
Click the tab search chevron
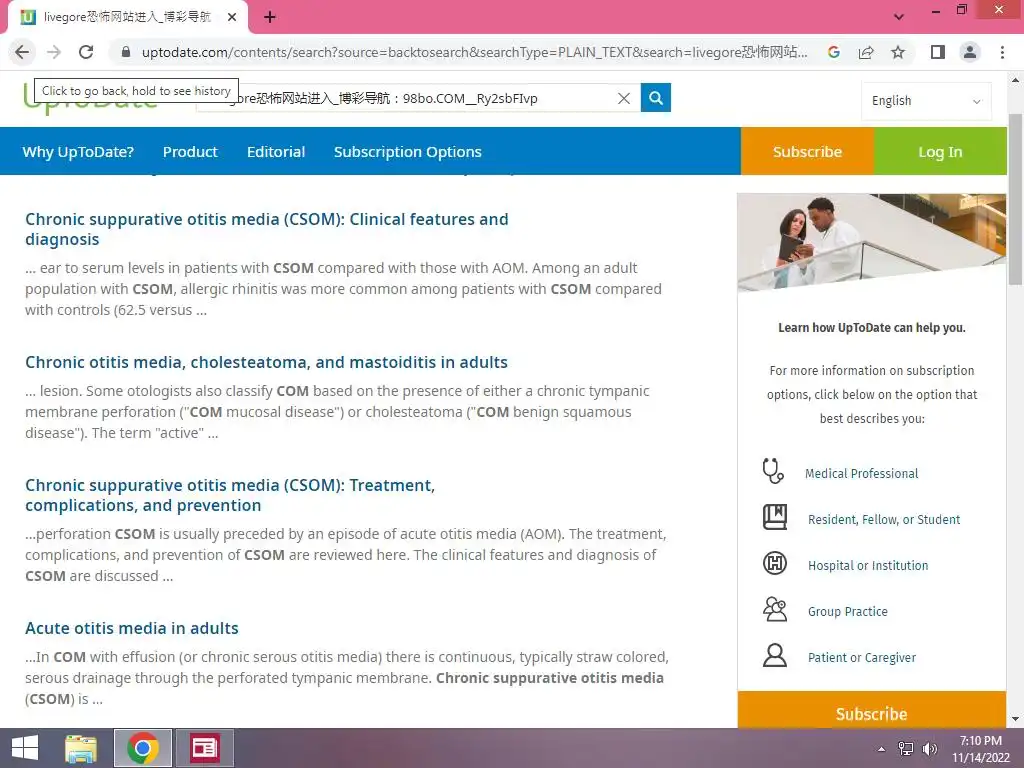pyautogui.click(x=899, y=17)
